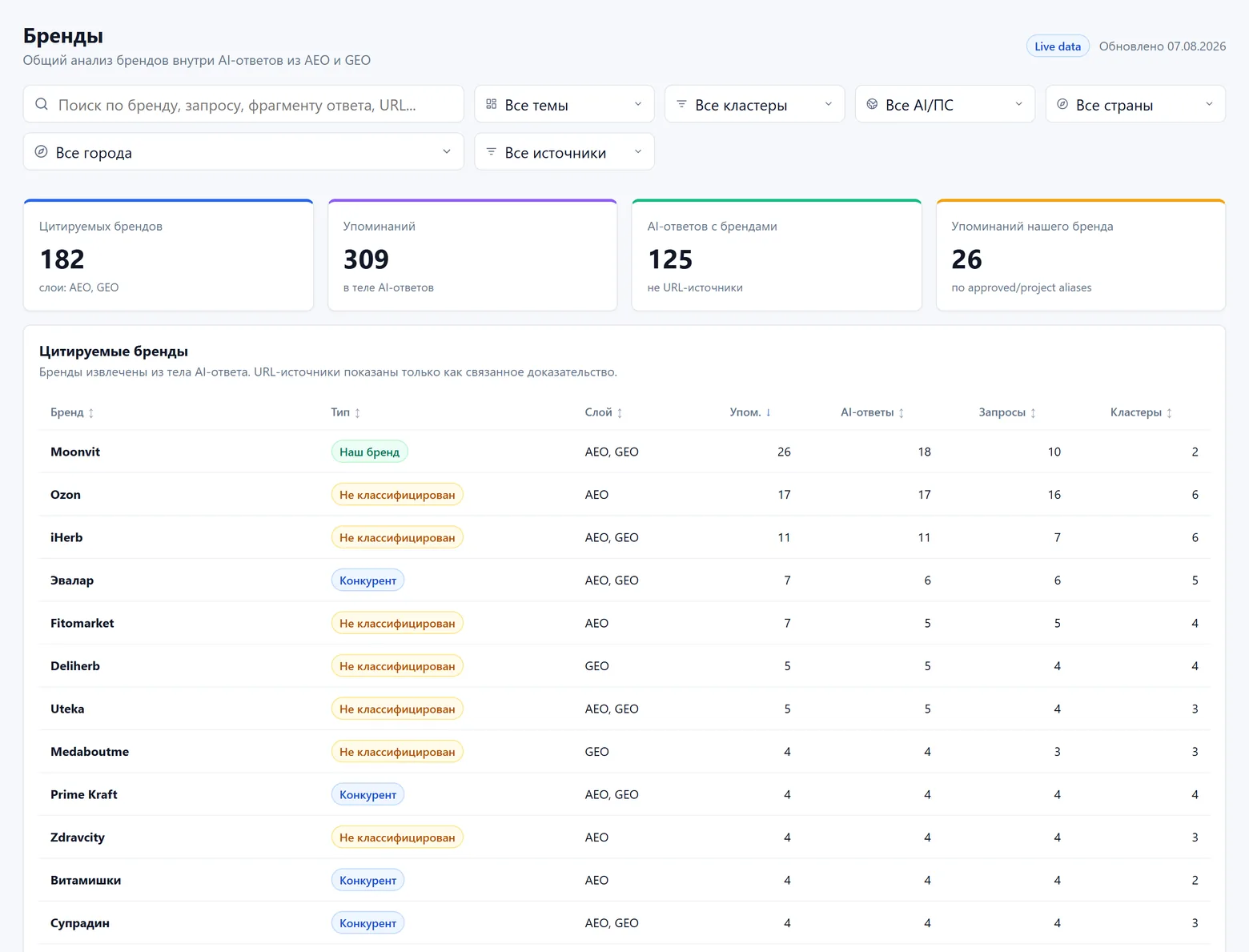Screen dimensions: 1249x952
Task: Click the clusters filter icon
Action: point(682,104)
